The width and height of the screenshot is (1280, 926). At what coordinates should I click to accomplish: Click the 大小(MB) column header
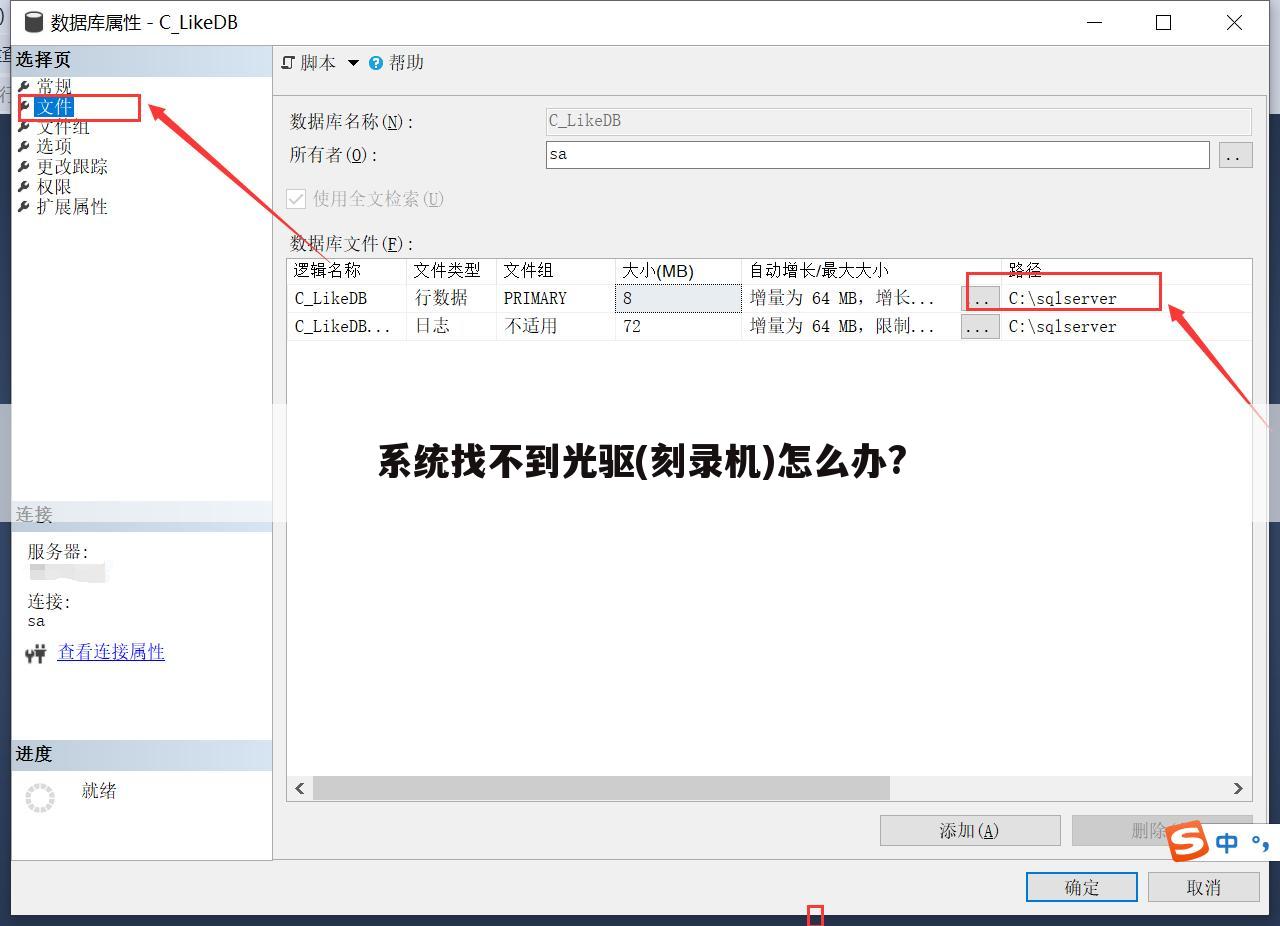pyautogui.click(x=678, y=271)
